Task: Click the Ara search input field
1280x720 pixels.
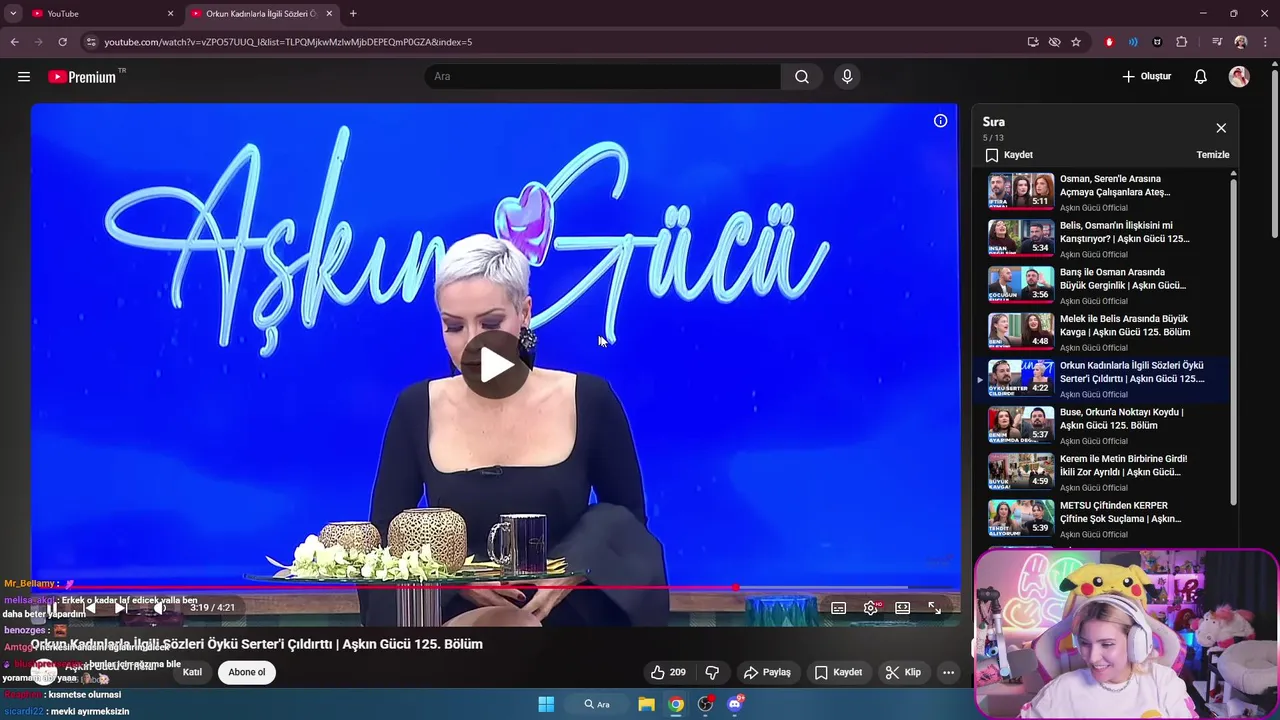Action: 603,77
